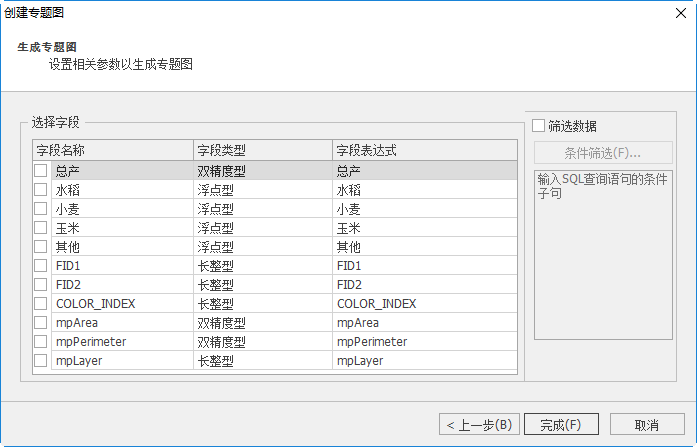This screenshot has height=447, width=697.
Task: Click the 字段表达式 column header
Action: coord(424,151)
